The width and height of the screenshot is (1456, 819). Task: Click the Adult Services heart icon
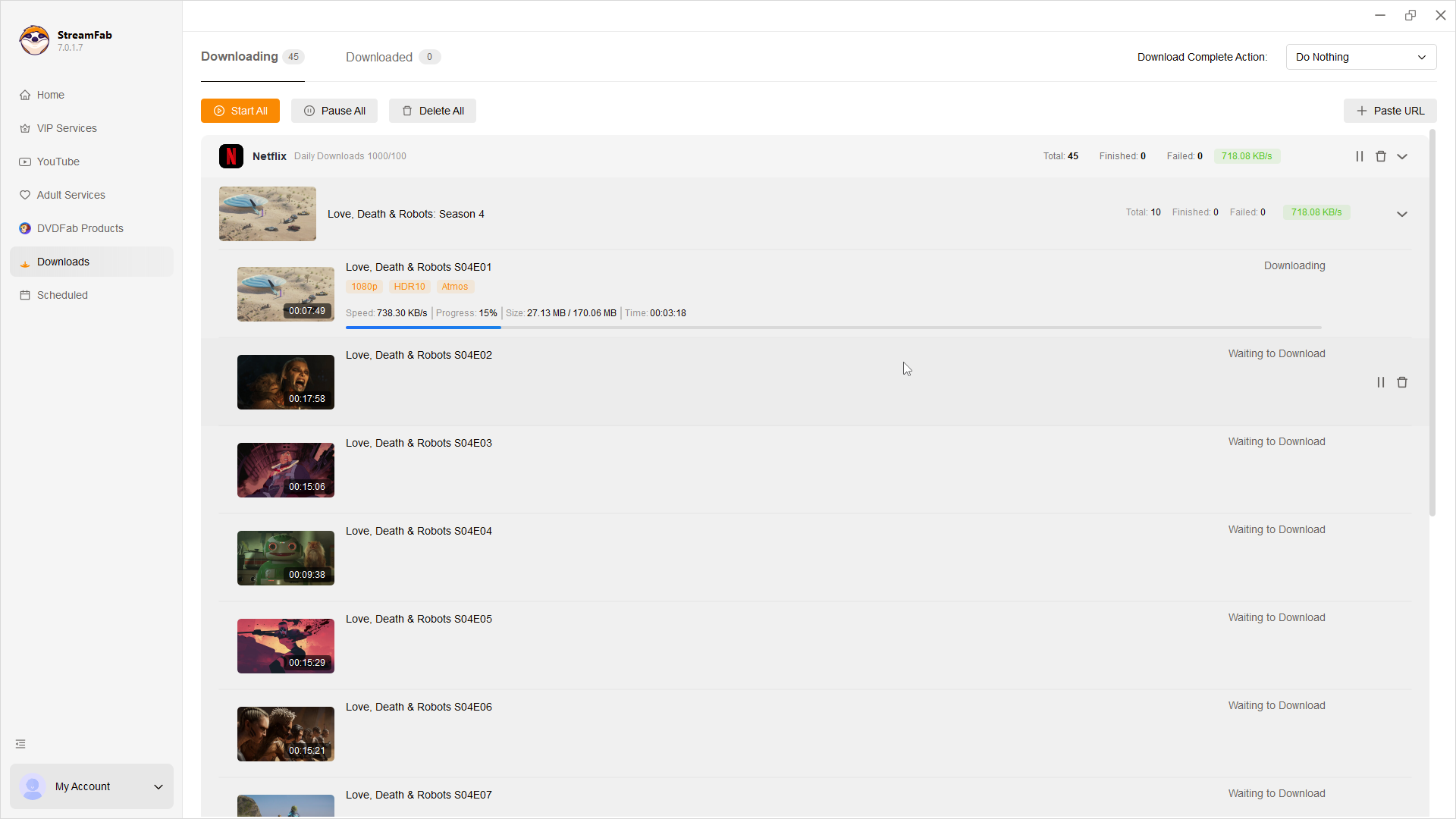tap(25, 195)
